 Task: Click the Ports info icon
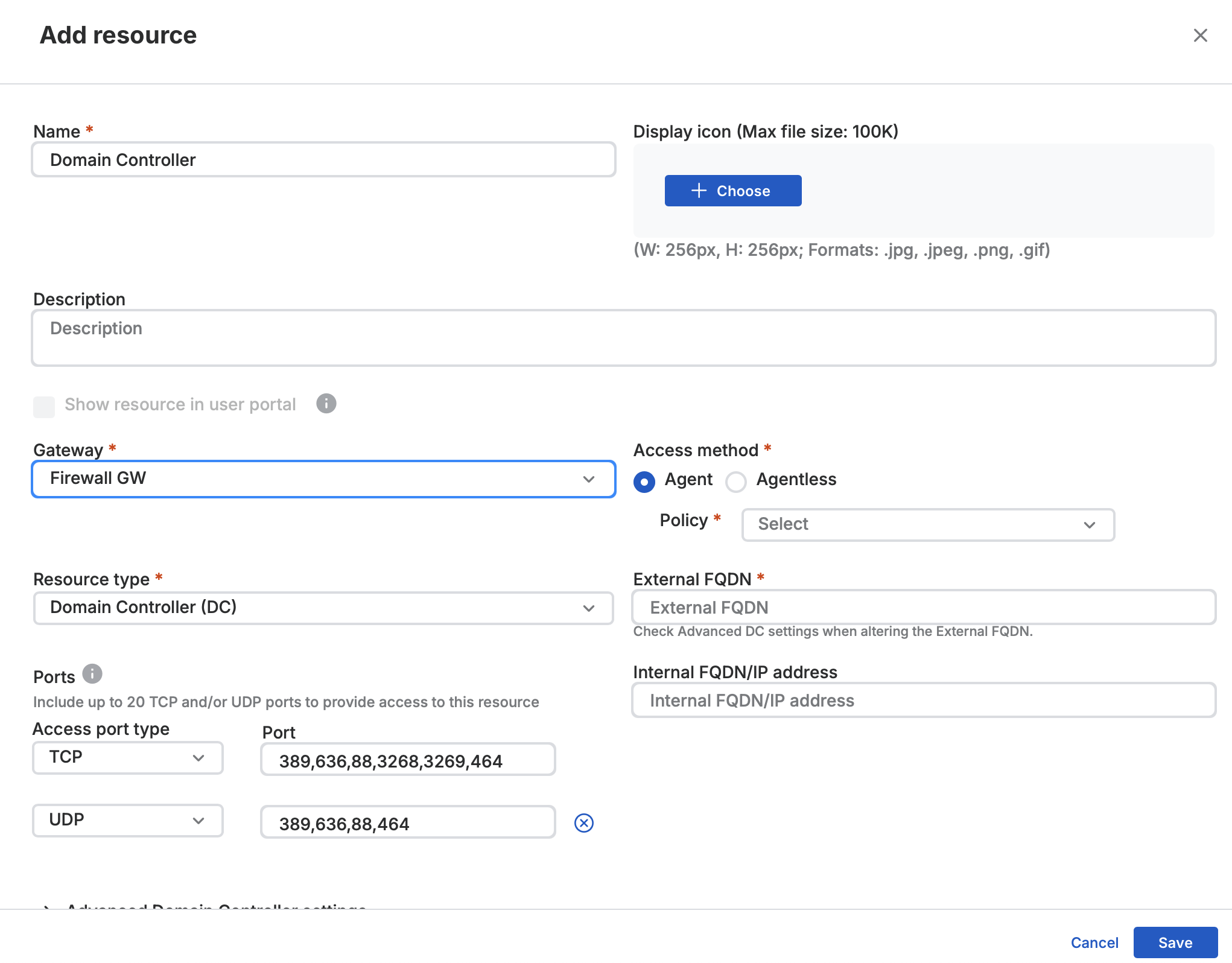click(92, 674)
